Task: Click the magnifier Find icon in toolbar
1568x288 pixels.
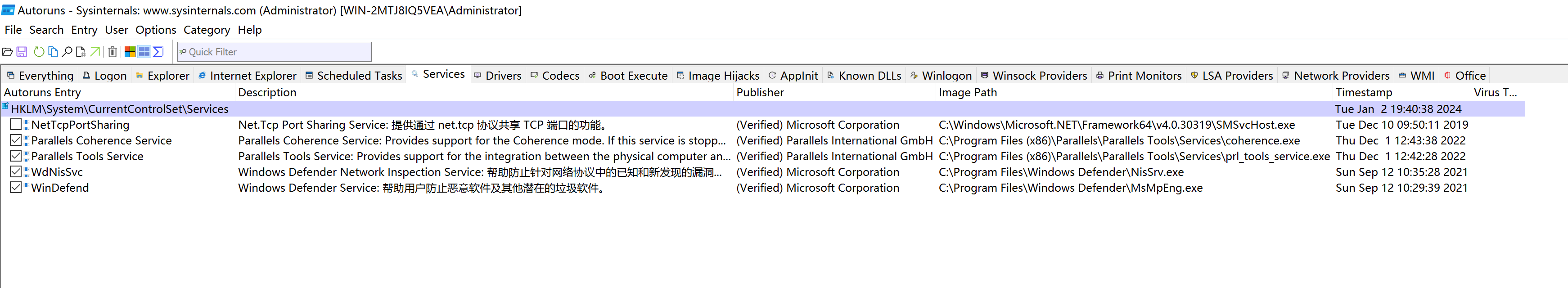Action: pyautogui.click(x=67, y=52)
